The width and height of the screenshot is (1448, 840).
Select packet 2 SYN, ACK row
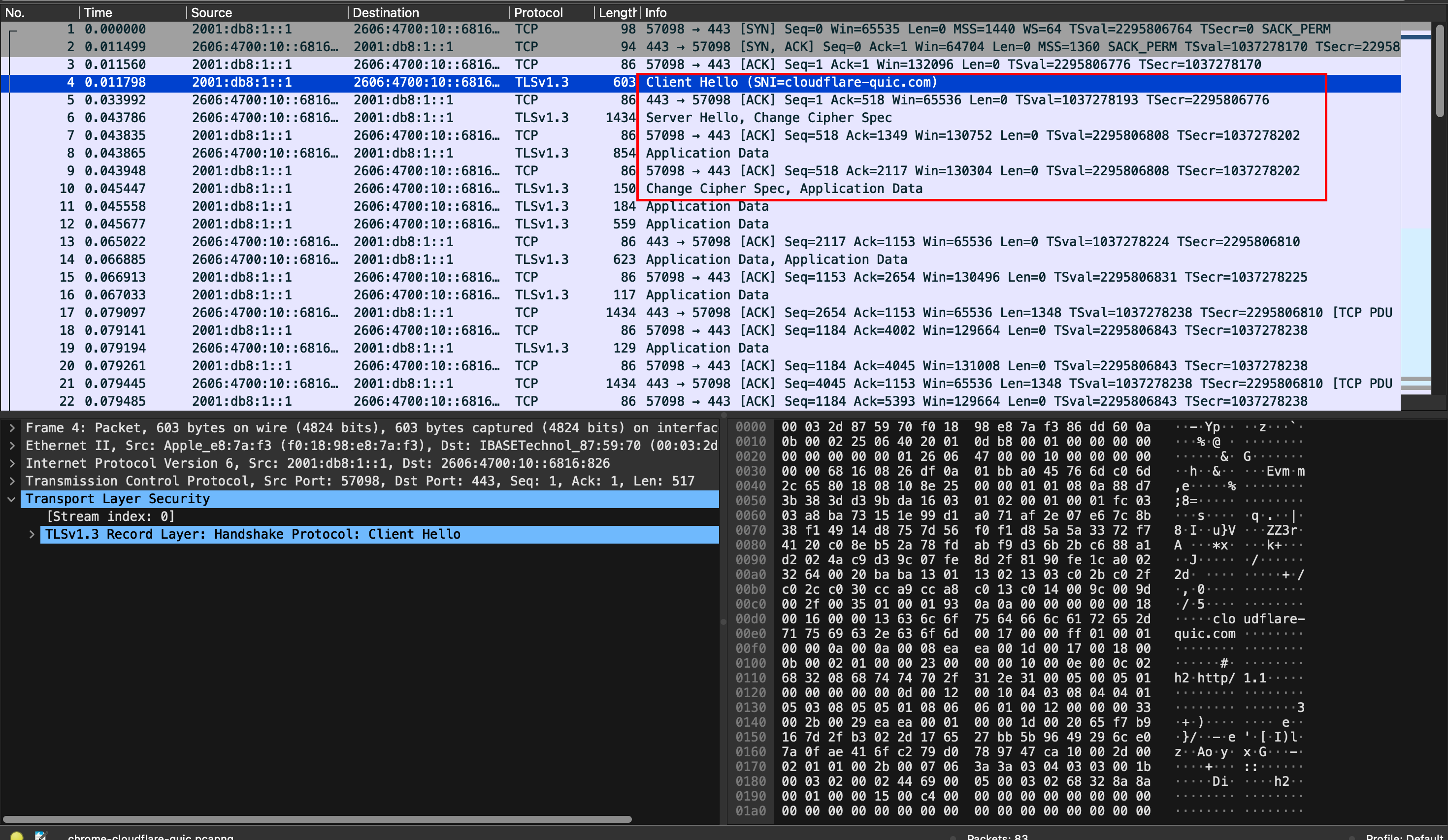point(700,47)
